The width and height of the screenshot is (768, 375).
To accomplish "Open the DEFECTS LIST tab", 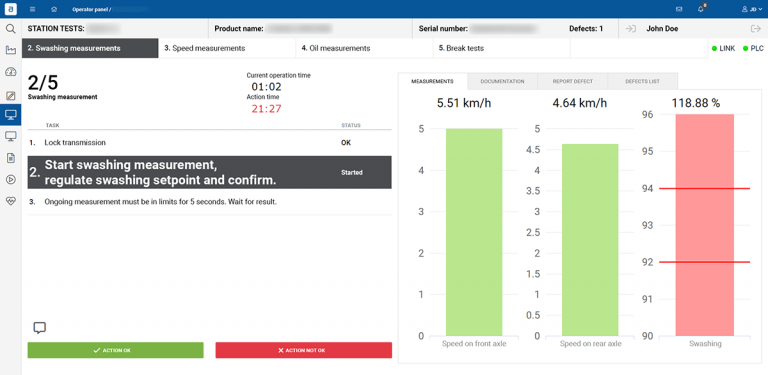I will point(643,81).
